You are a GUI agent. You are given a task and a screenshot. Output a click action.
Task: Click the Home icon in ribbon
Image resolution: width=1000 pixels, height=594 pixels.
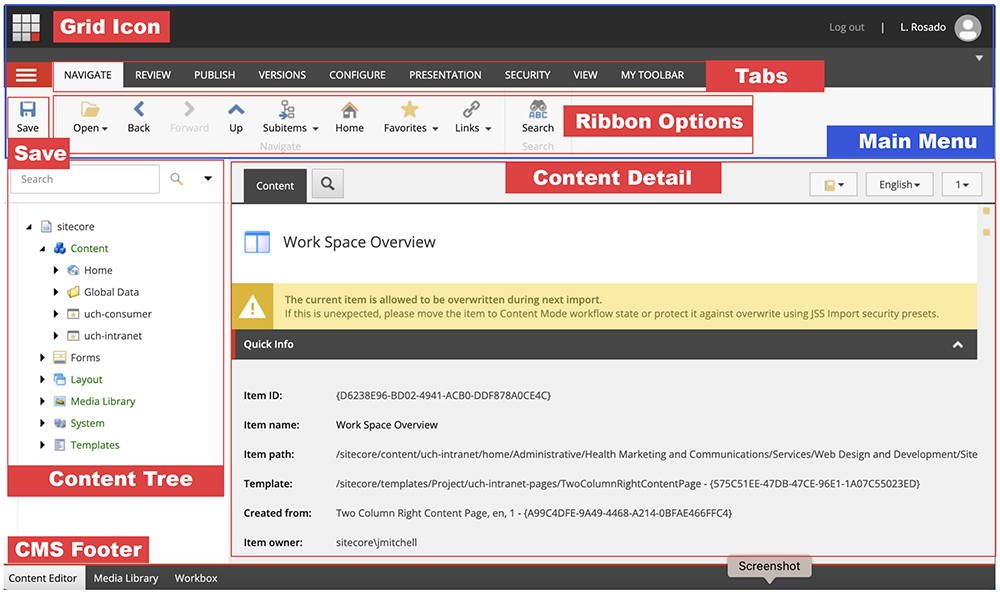[x=349, y=110]
